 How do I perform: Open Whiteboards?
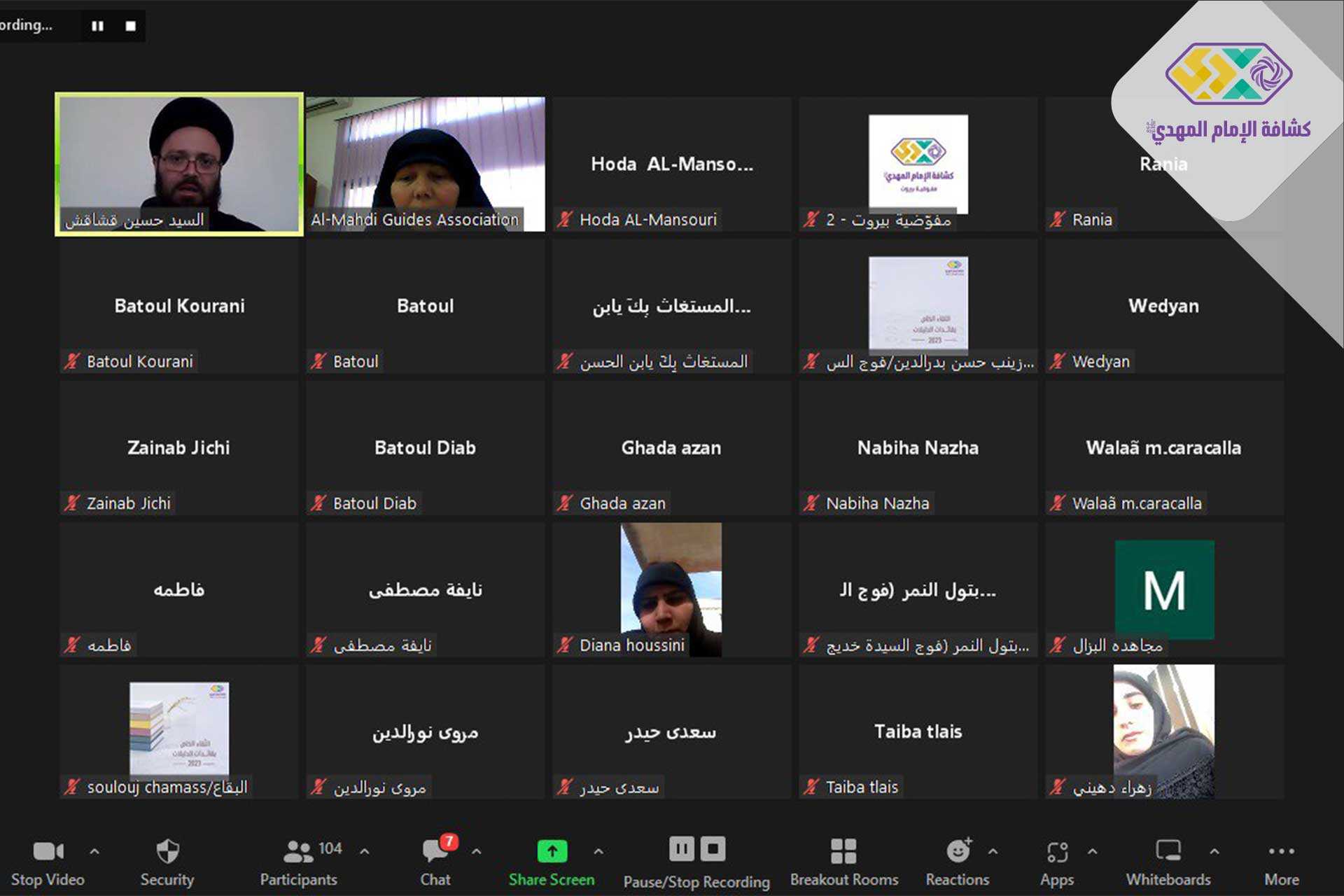coord(1168,851)
